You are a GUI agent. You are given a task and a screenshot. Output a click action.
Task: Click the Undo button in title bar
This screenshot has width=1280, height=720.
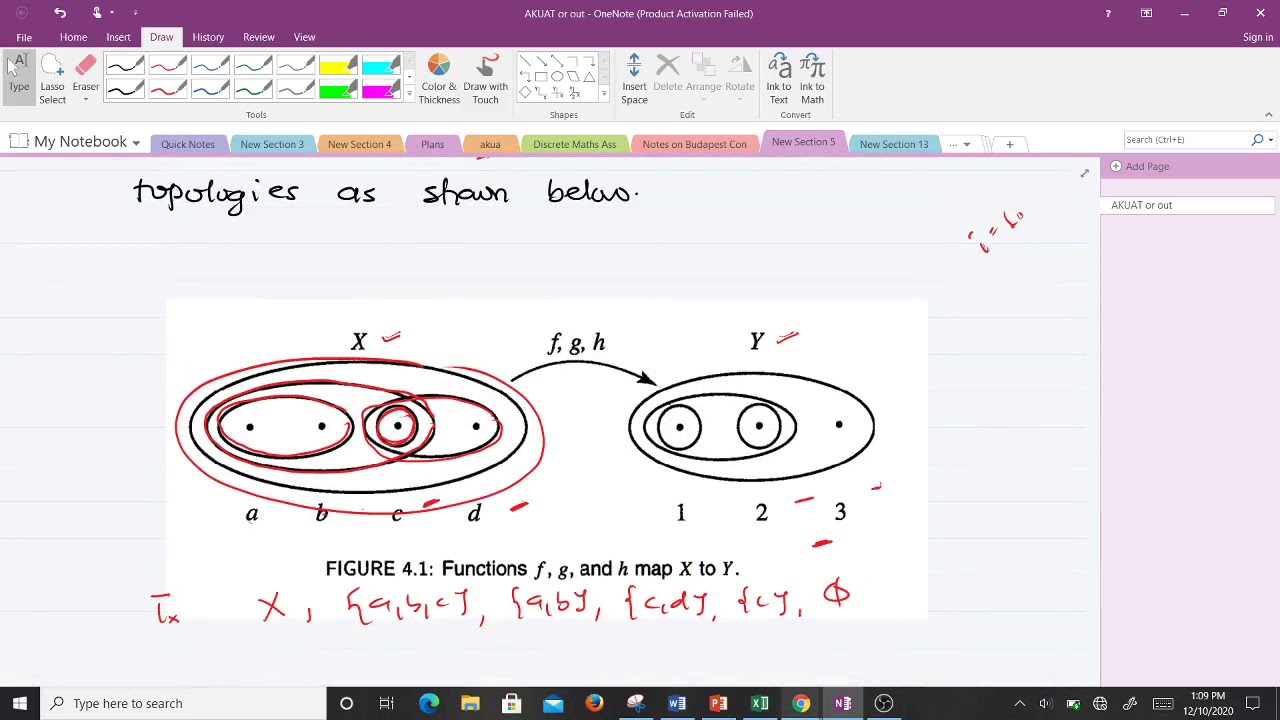click(x=60, y=13)
